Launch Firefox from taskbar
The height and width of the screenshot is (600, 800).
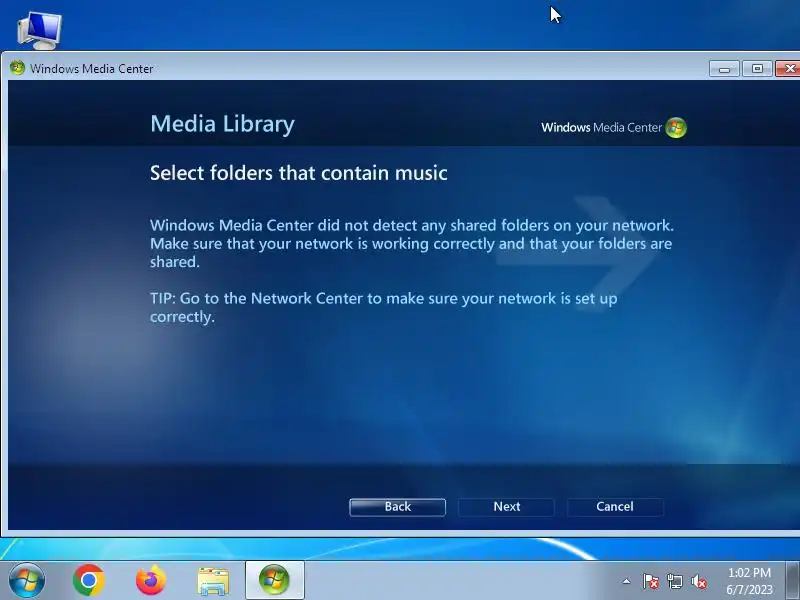(x=151, y=580)
